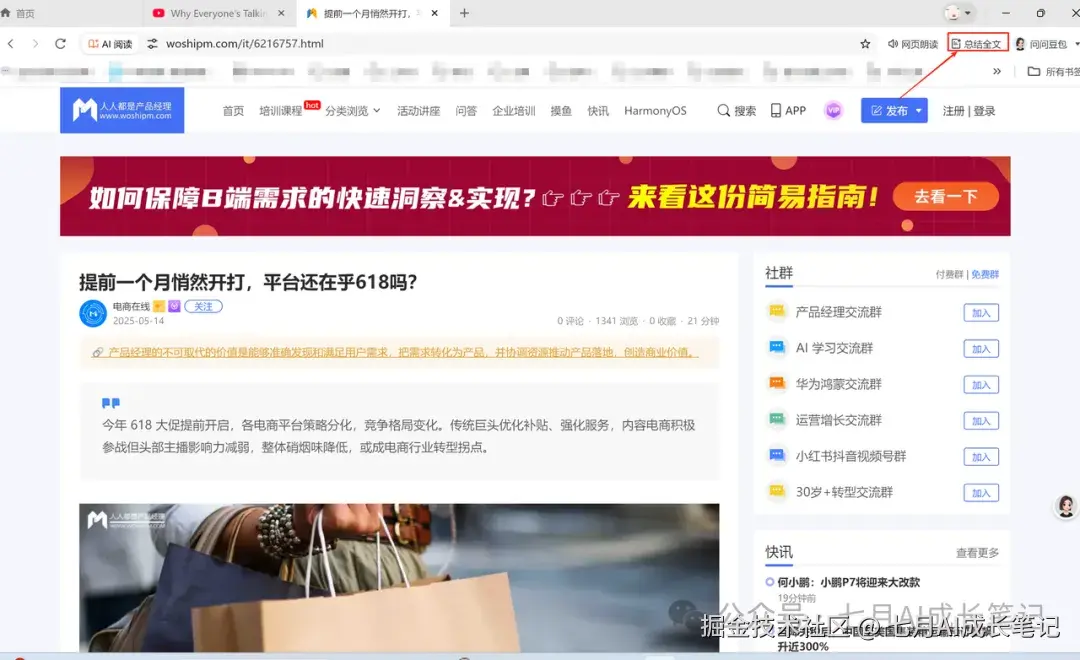Click the AI 阅读 icon in the address bar
Screen dimensions: 1080x660
tap(95, 43)
